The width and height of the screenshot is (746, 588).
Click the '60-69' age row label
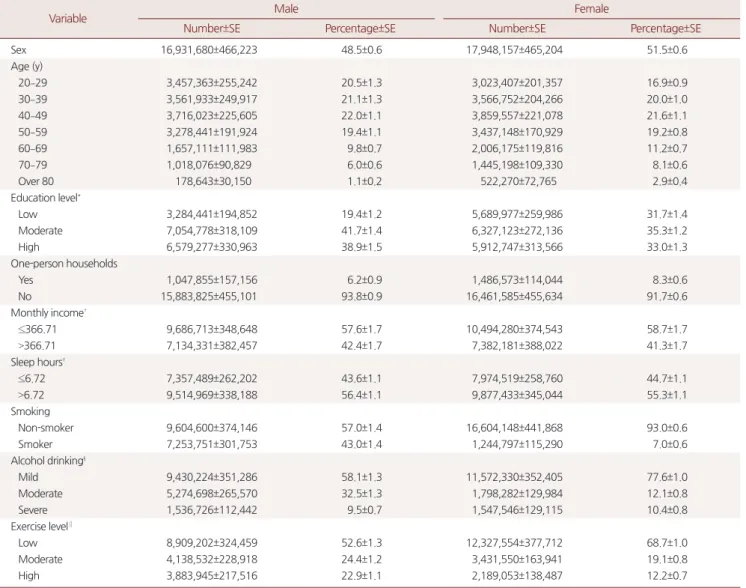click(x=33, y=148)
